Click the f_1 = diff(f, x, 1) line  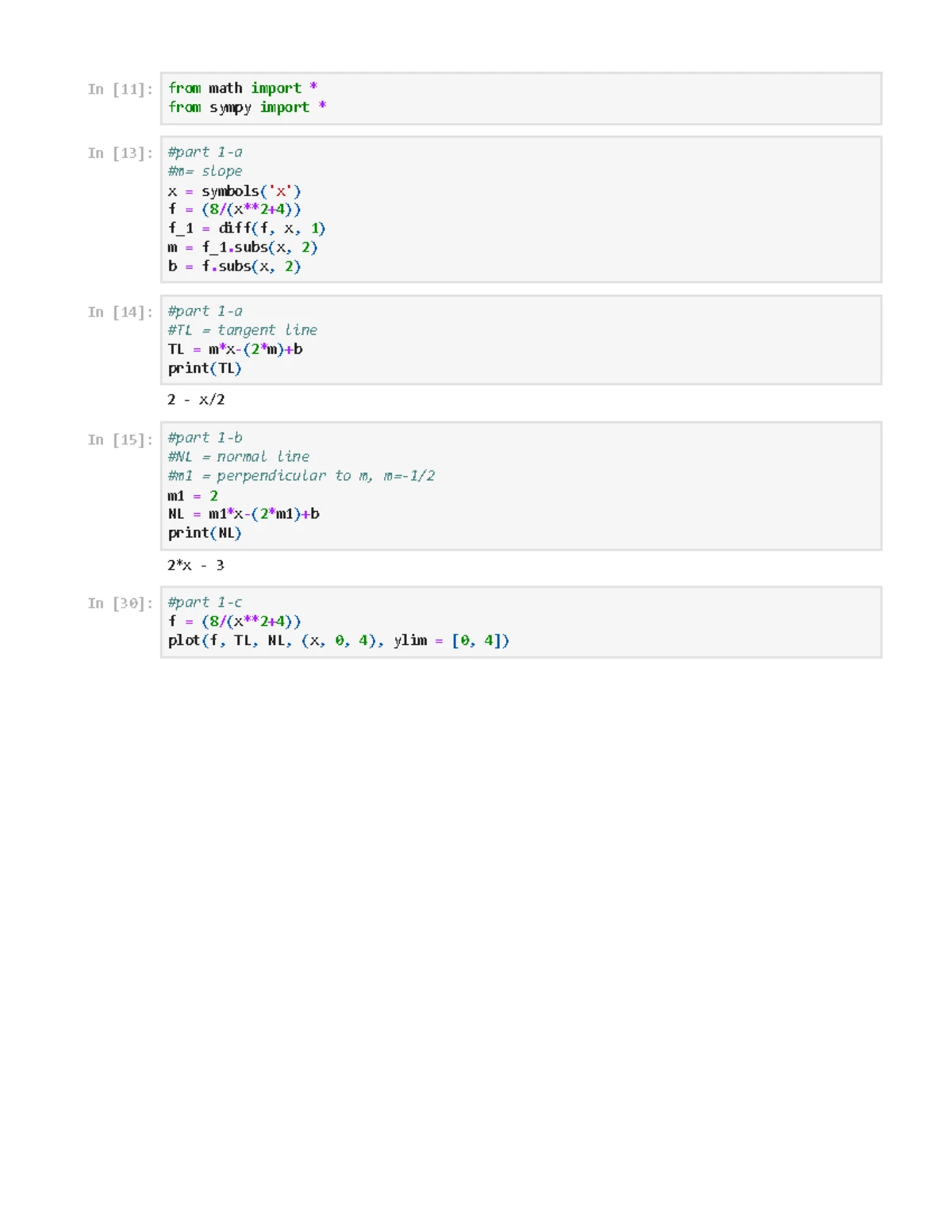[x=246, y=228]
